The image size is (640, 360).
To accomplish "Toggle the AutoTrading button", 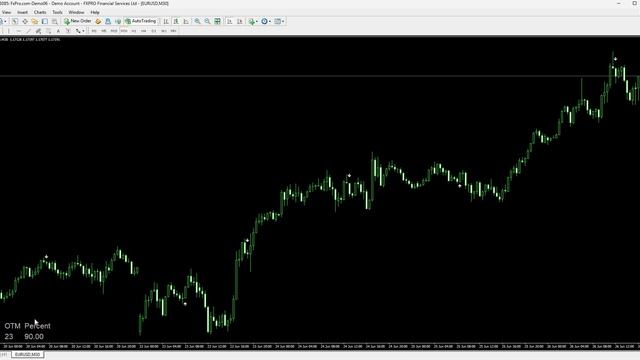I will pos(140,21).
